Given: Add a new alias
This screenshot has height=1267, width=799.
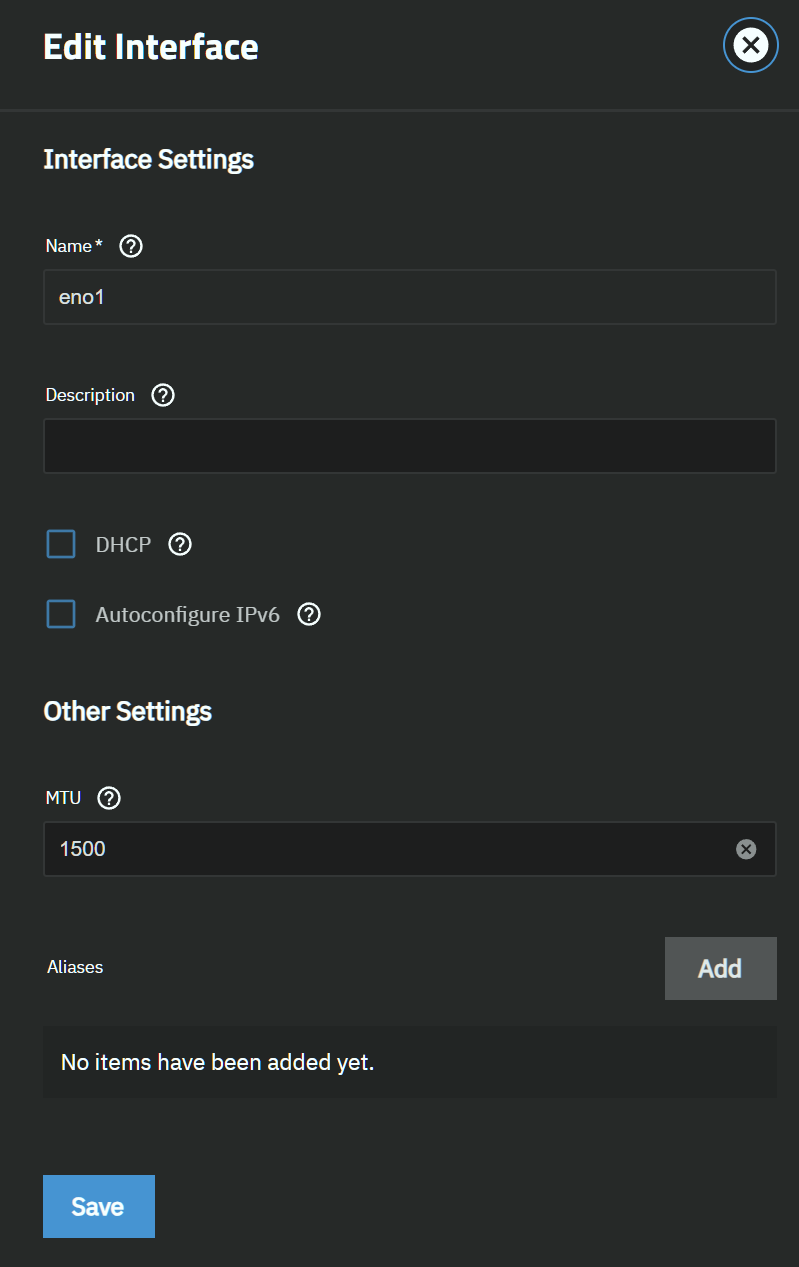Looking at the screenshot, I should coord(721,968).
